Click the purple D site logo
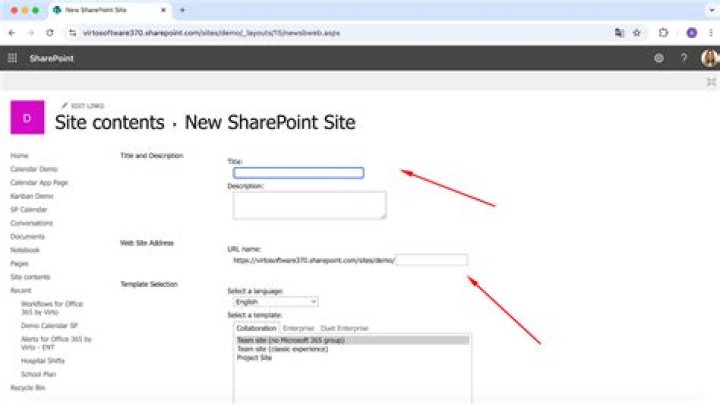This screenshot has width=720, height=404. pos(27,118)
